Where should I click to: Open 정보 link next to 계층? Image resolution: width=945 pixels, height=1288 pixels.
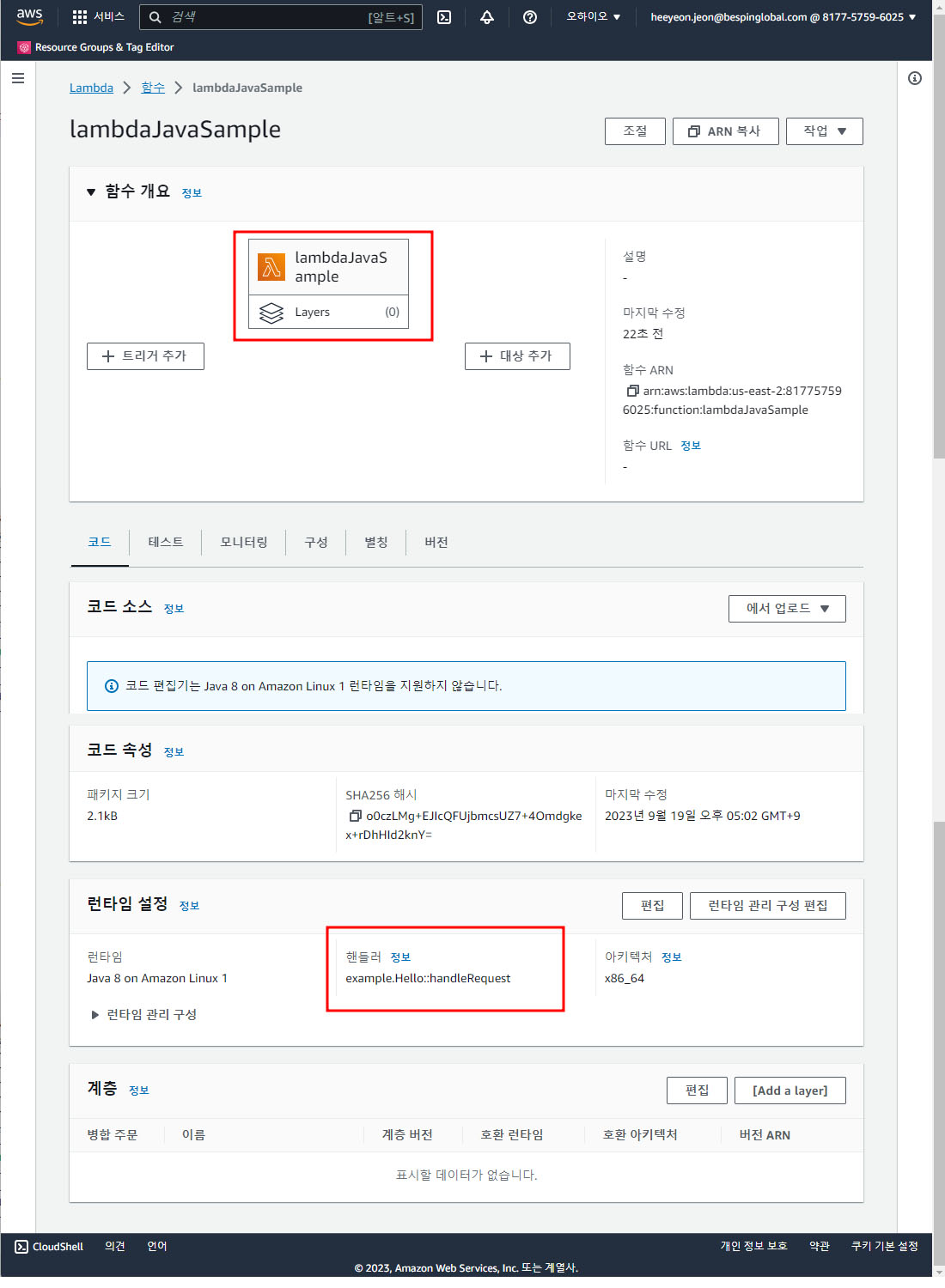[x=139, y=1091]
